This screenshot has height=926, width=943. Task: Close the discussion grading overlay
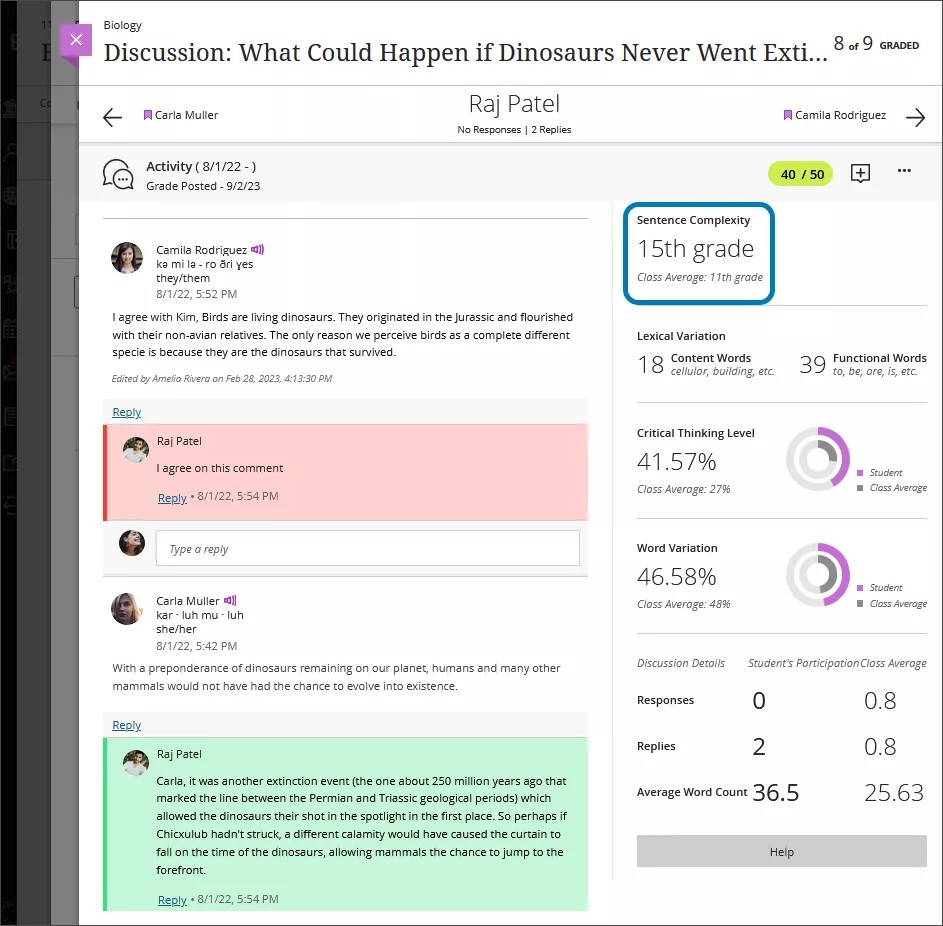pyautogui.click(x=76, y=41)
